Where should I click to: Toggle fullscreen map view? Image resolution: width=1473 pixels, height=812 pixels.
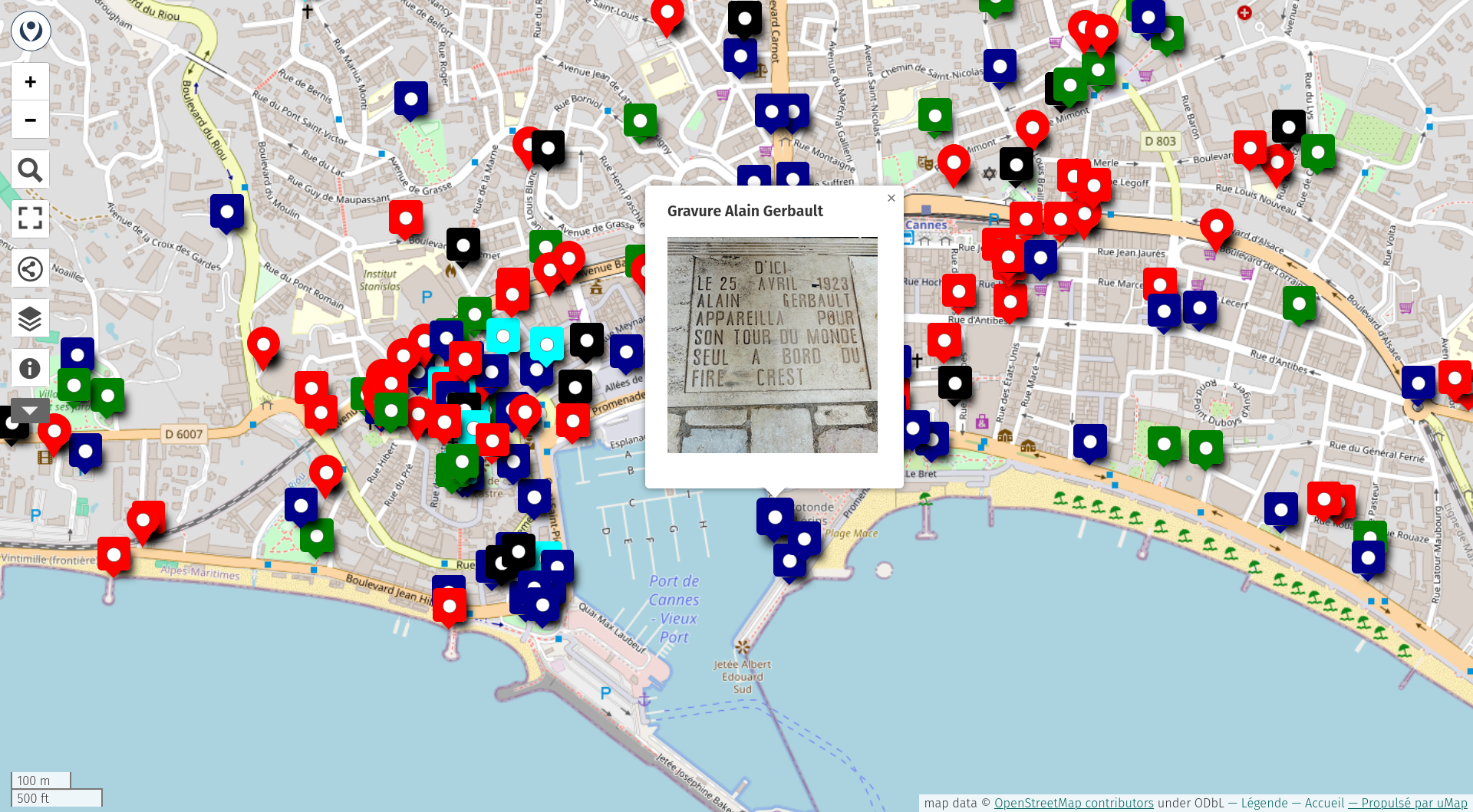(x=31, y=219)
